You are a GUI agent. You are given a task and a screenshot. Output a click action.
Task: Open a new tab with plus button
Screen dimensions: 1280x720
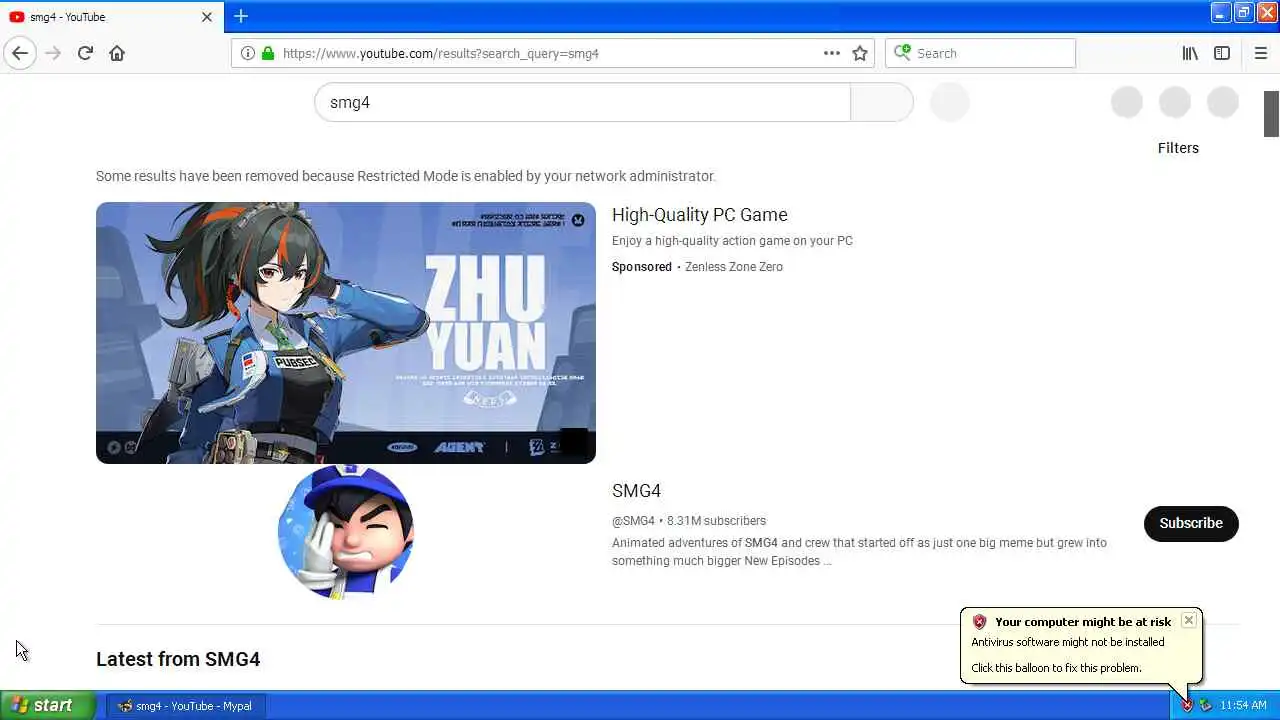(x=241, y=16)
